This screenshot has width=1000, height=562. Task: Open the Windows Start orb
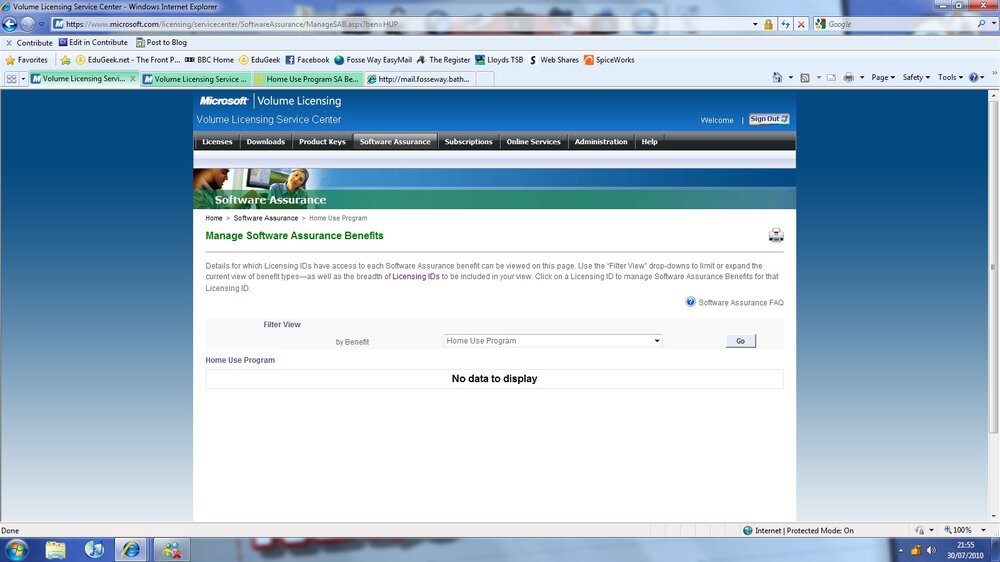17,549
